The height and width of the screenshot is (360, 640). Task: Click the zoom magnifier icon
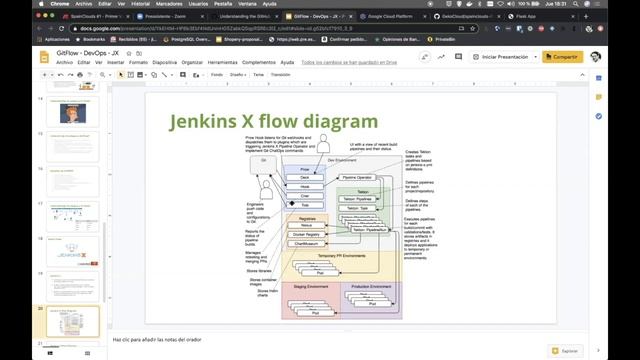pyautogui.click(x=102, y=75)
